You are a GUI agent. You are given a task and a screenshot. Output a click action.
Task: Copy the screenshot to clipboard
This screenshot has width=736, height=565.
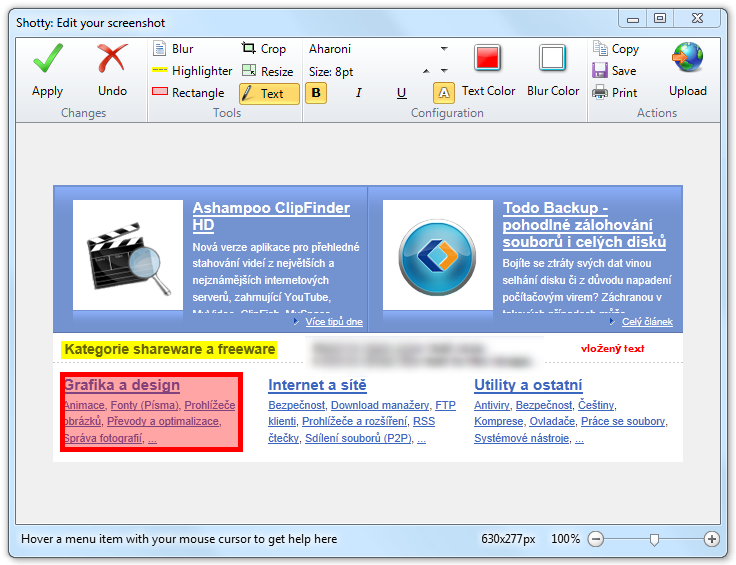point(615,49)
